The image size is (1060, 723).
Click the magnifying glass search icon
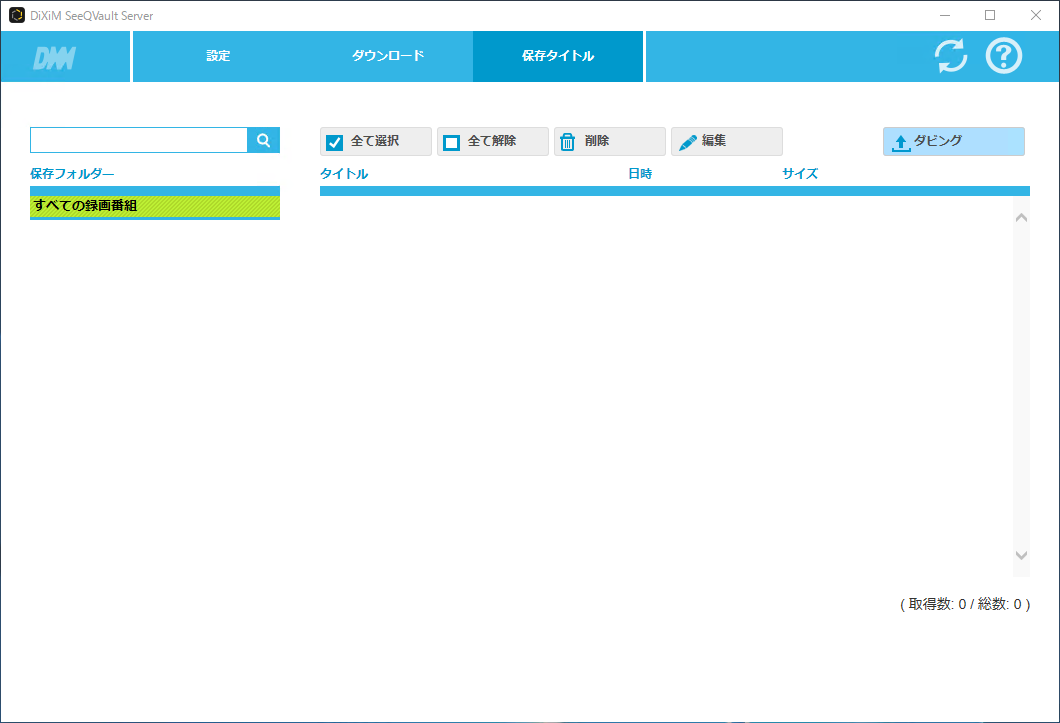pos(263,140)
